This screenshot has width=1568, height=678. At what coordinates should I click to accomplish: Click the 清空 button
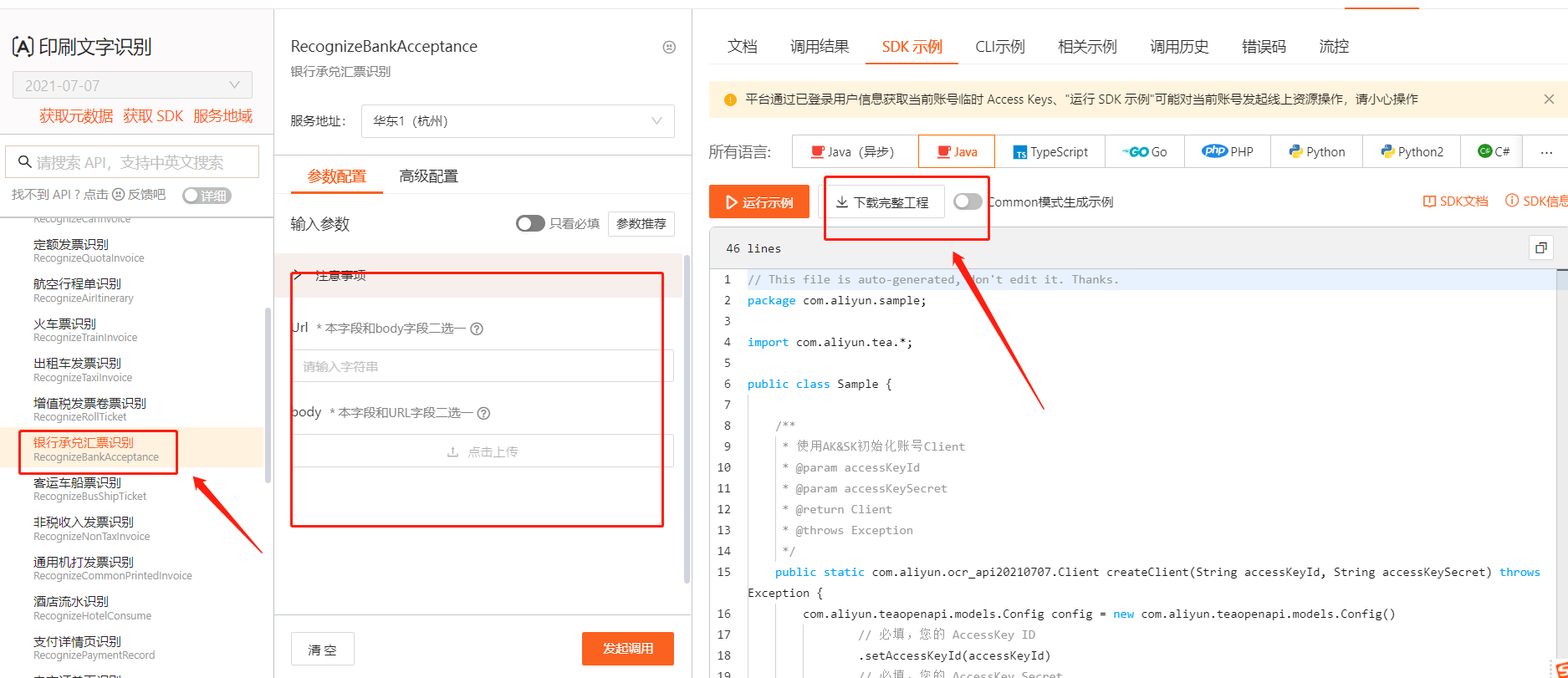click(322, 649)
